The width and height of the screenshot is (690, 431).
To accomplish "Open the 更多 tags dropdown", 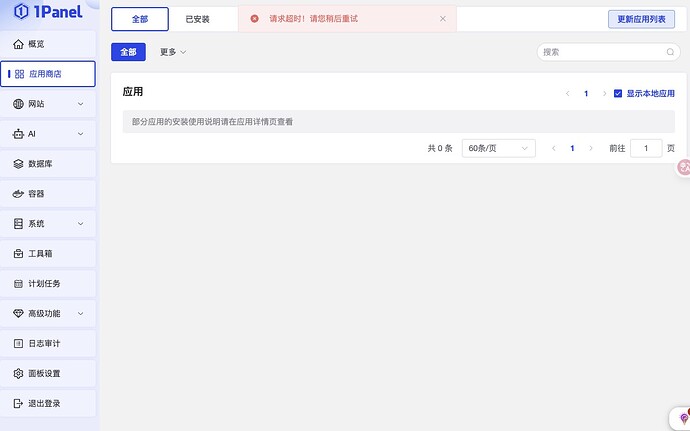I will [x=173, y=52].
